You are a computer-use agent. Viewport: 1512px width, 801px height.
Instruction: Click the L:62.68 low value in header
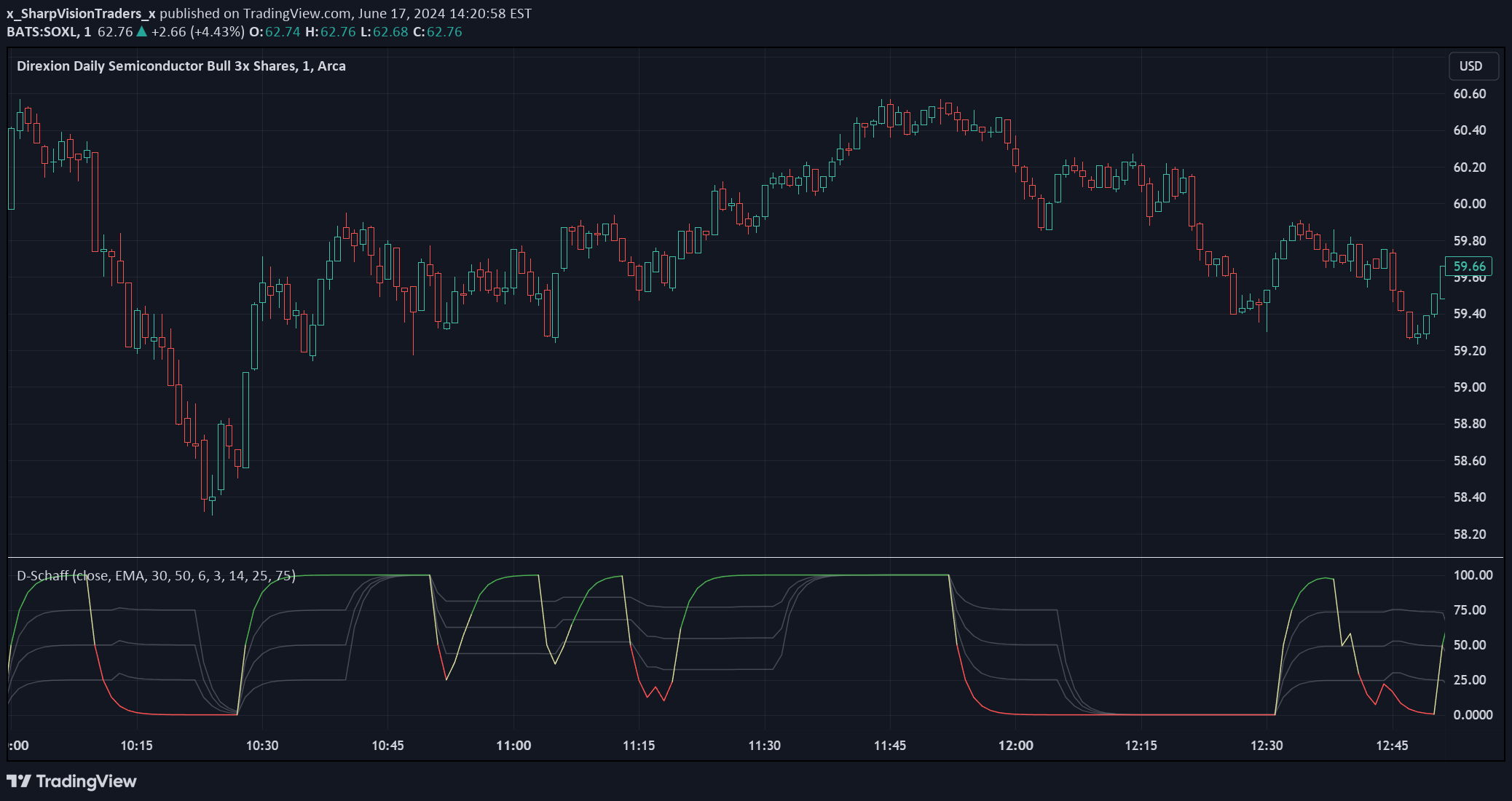(x=384, y=32)
